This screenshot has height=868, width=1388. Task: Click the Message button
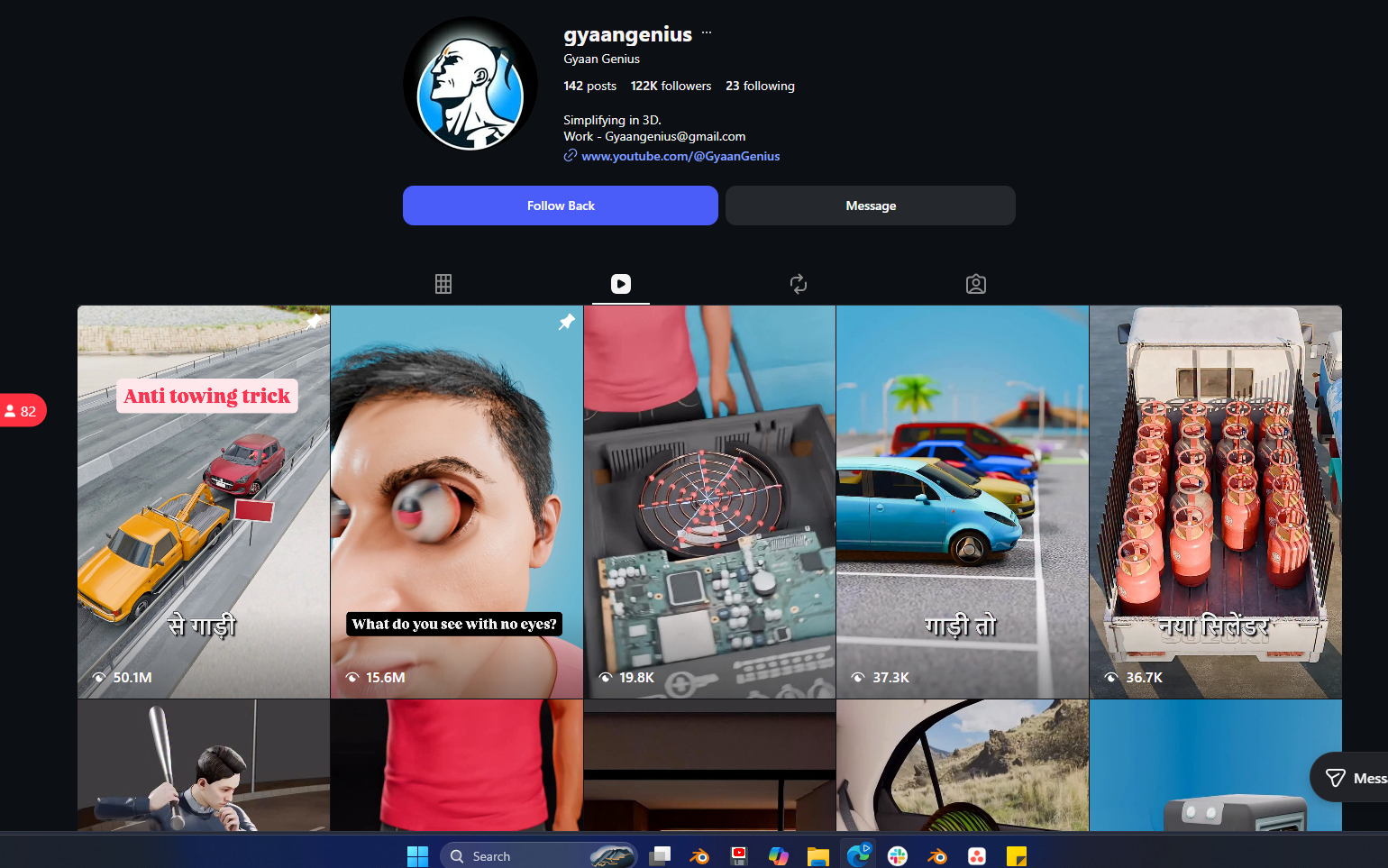point(871,206)
